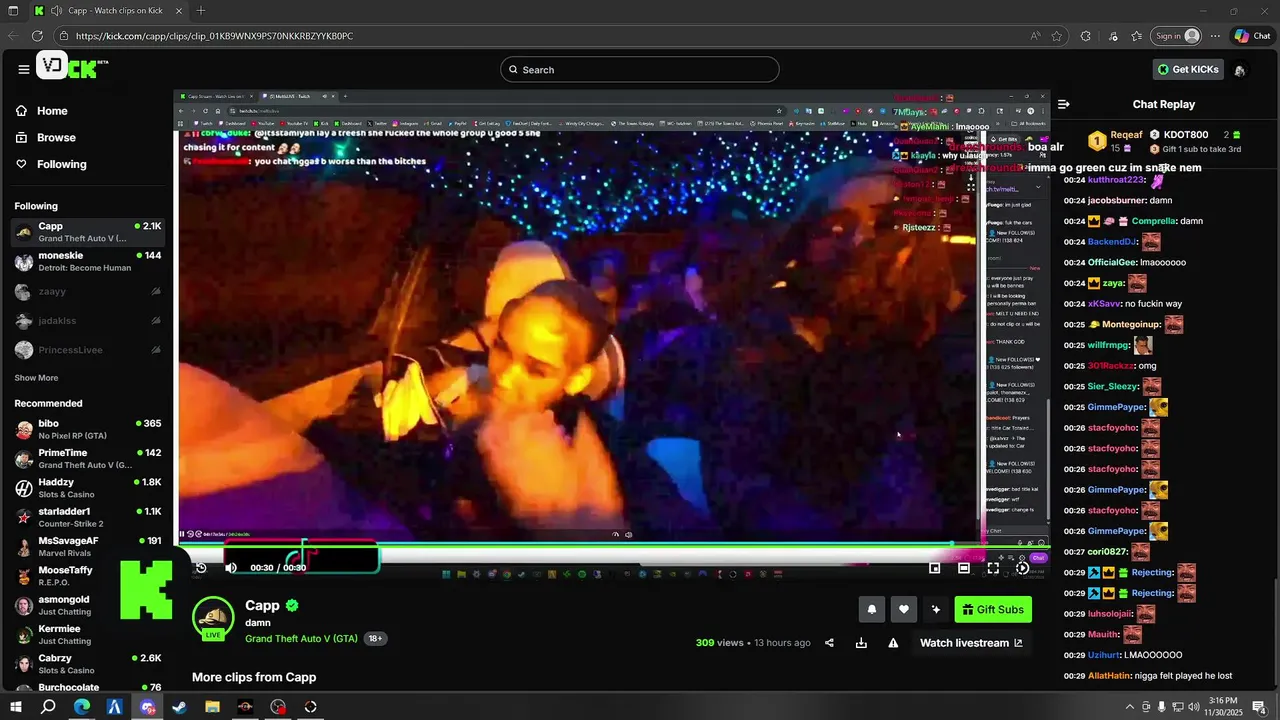1280x720 pixels.
Task: Open recommended channel Cabrzy
Action: (x=88, y=664)
